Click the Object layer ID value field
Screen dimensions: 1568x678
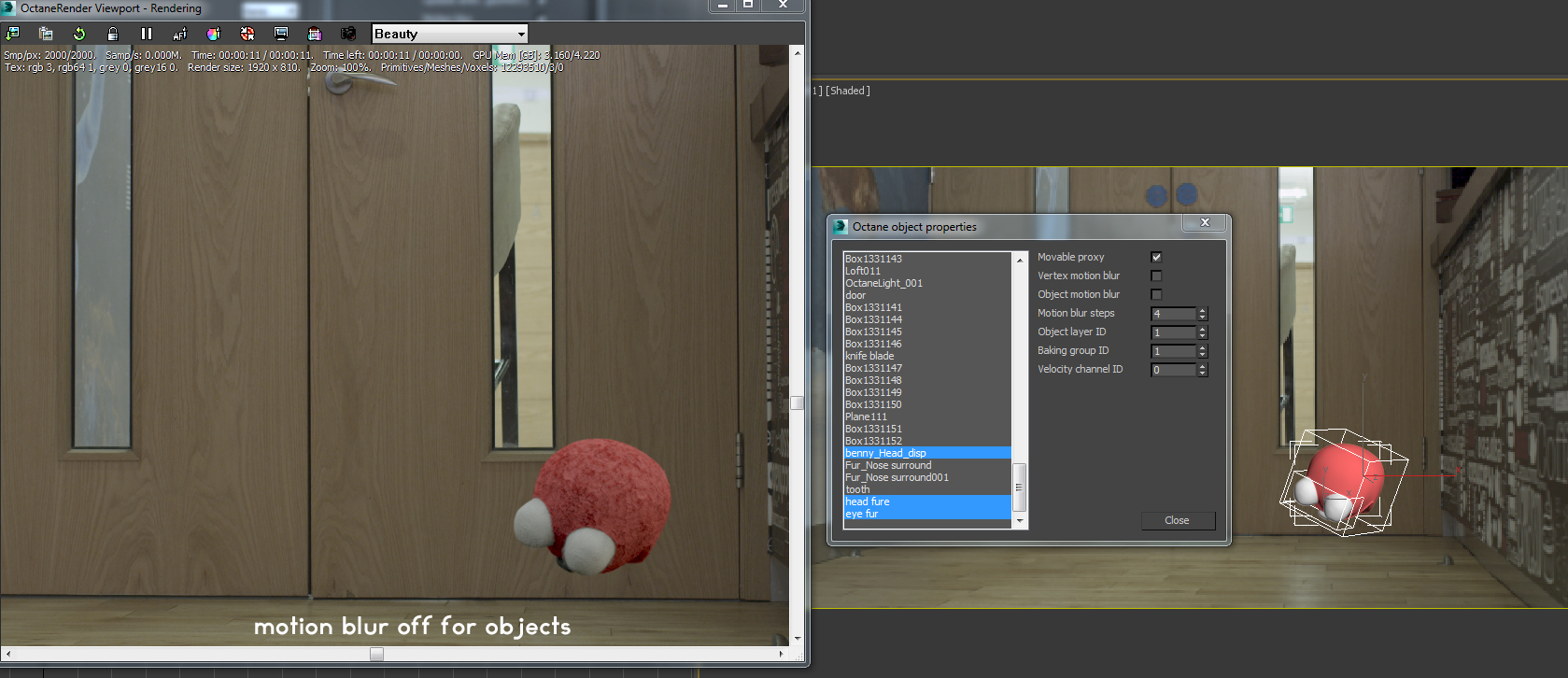tap(1173, 332)
